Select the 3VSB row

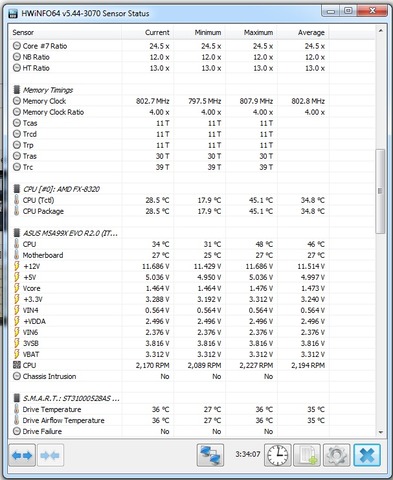click(192, 343)
